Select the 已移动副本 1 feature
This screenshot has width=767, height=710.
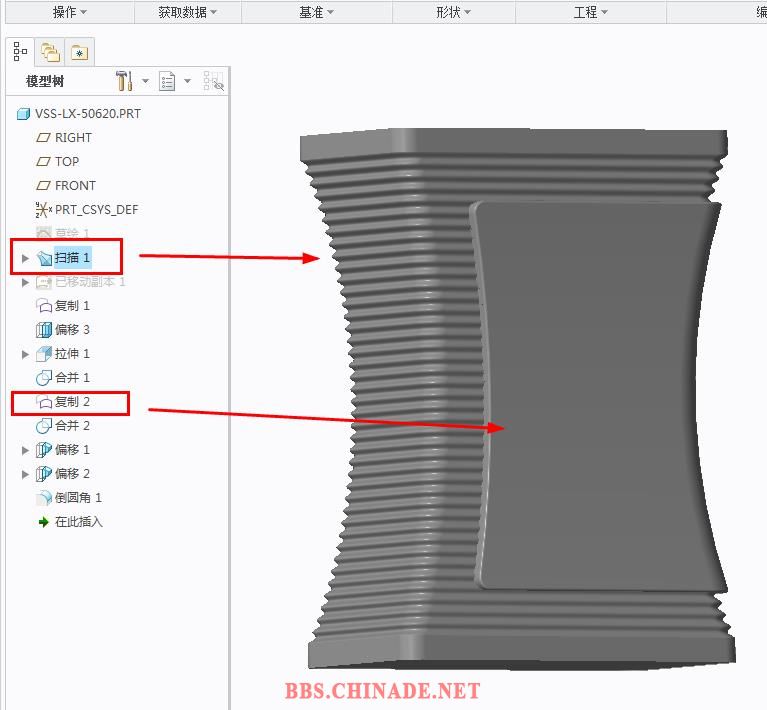tap(90, 282)
